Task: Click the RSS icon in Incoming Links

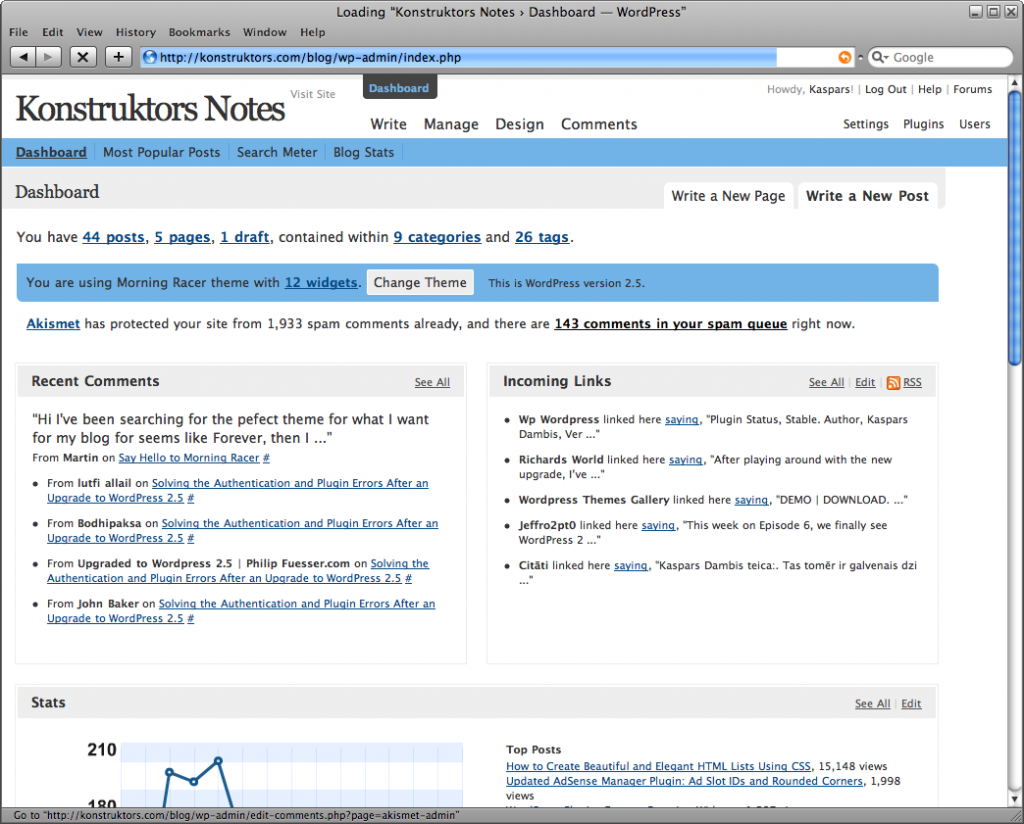Action: point(893,382)
